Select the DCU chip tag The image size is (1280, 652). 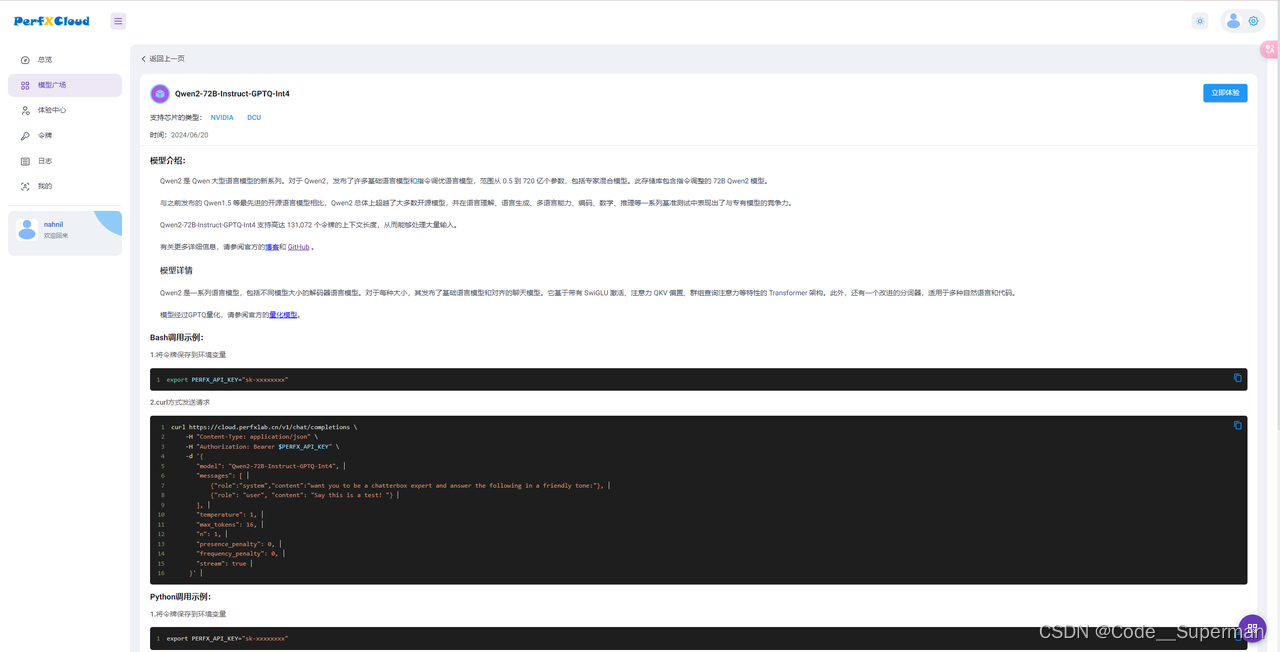pos(254,117)
